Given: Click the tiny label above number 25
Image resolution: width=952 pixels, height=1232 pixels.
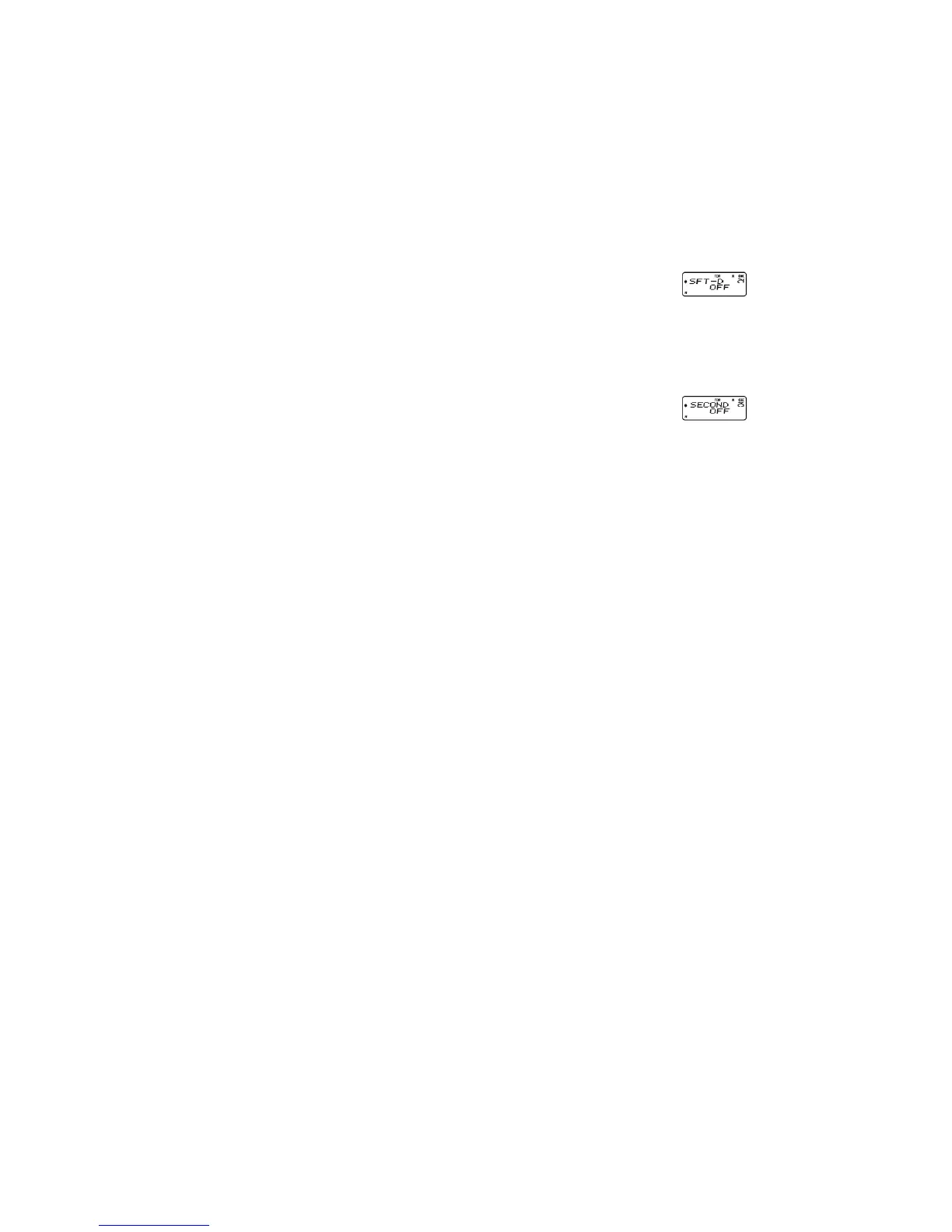Looking at the screenshot, I should [741, 399].
